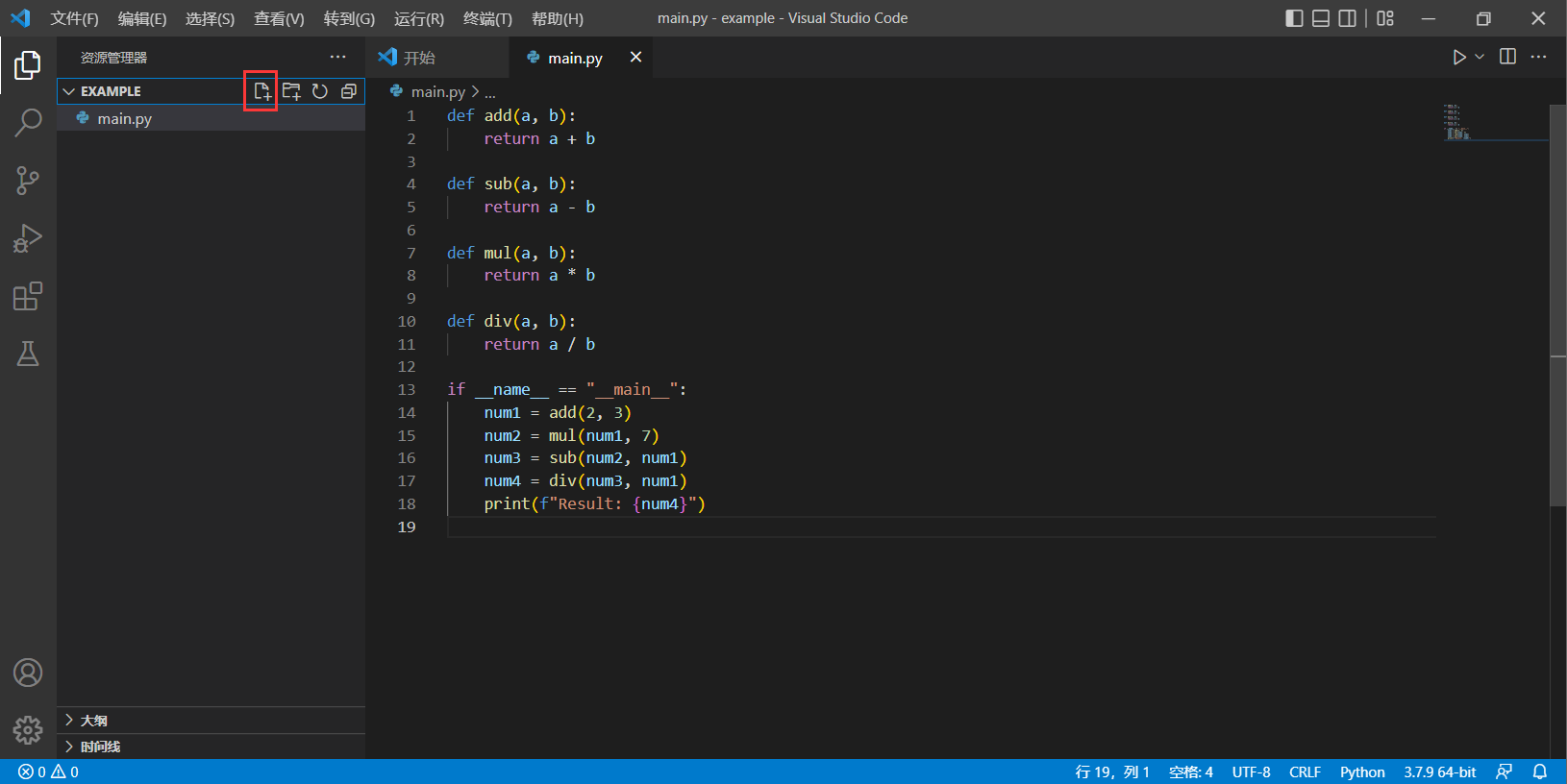Open the run dropdown arrow beside play button
Viewport: 1567px width, 784px height.
click(x=1480, y=57)
